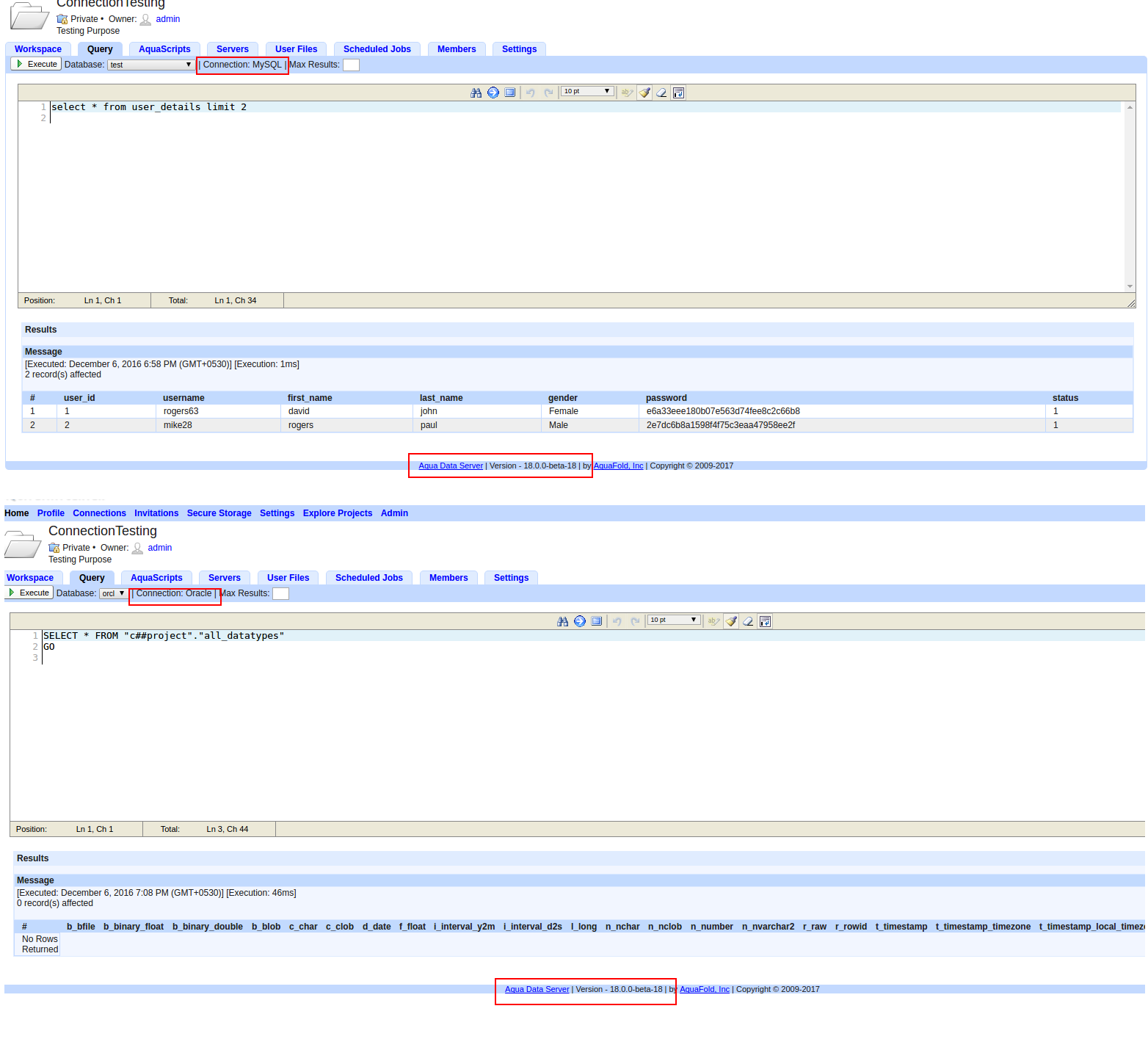Click the AquaFold, Inc link in lower footer
The width and height of the screenshot is (1148, 1050).
coord(705,989)
